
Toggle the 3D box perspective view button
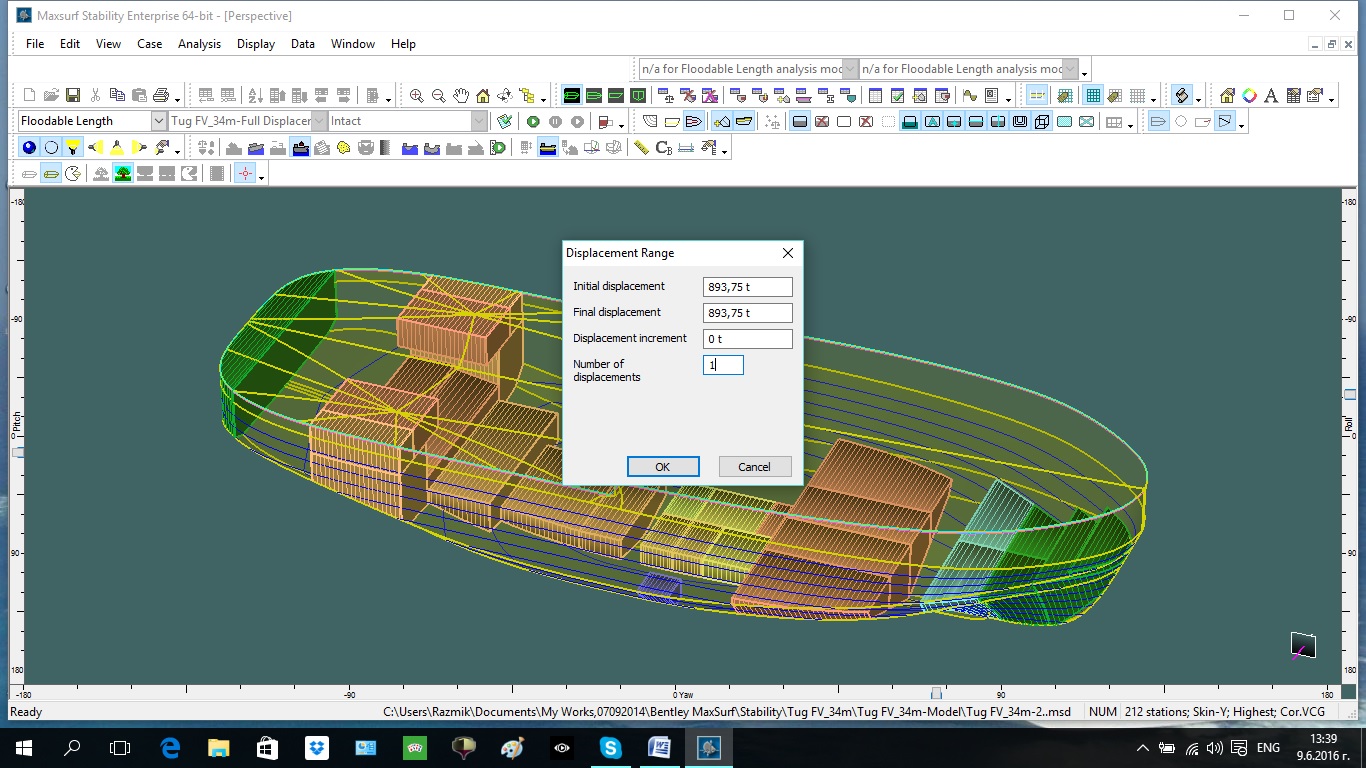[1042, 122]
